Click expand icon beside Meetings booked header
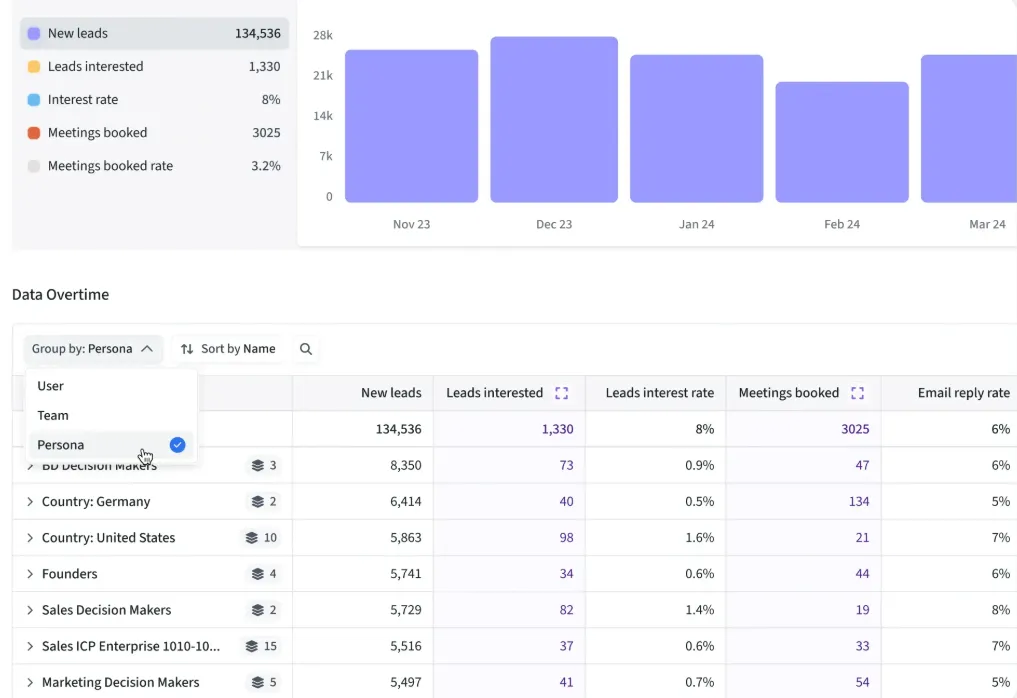 pyautogui.click(x=856, y=393)
